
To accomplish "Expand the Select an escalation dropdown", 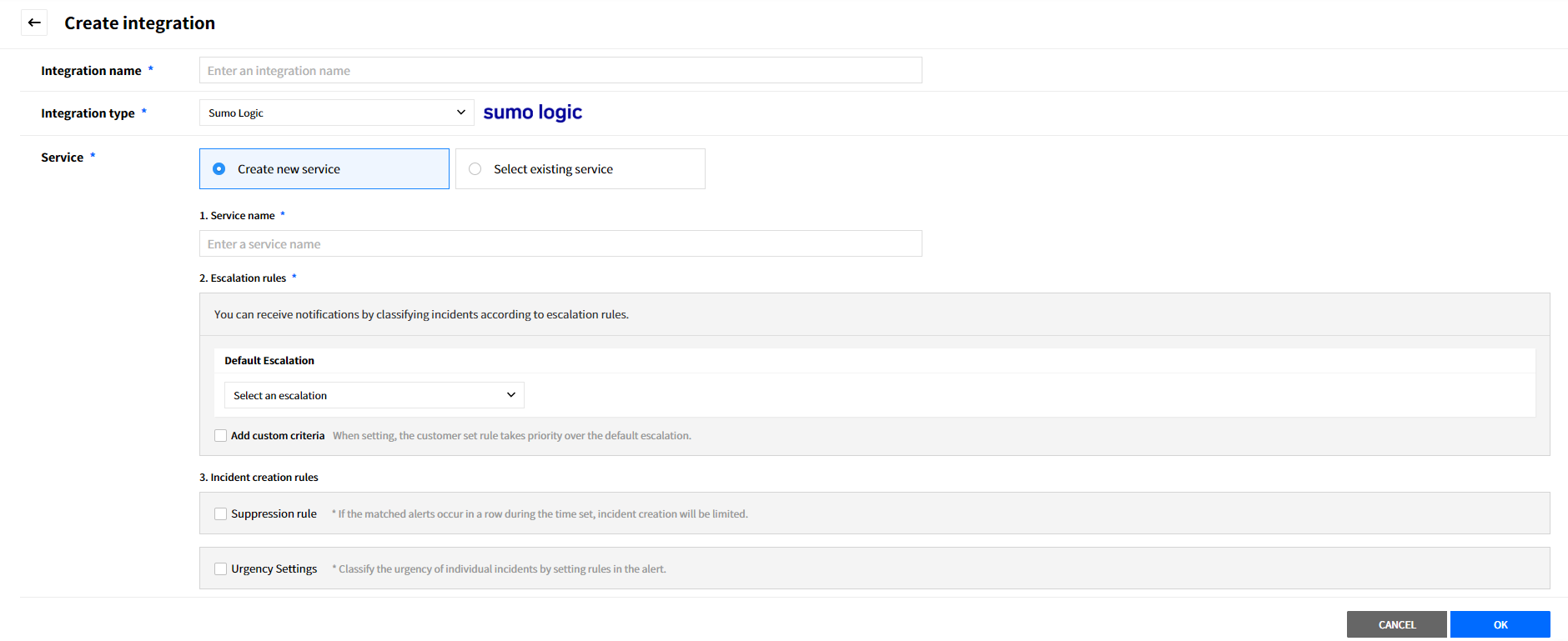I will (x=373, y=395).
